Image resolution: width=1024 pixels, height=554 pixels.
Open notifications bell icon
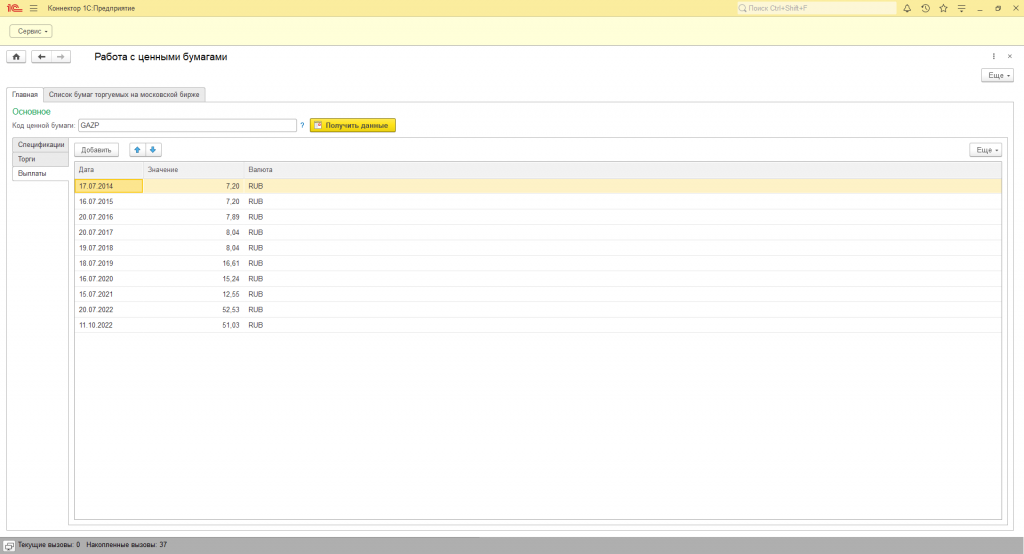pyautogui.click(x=907, y=8)
